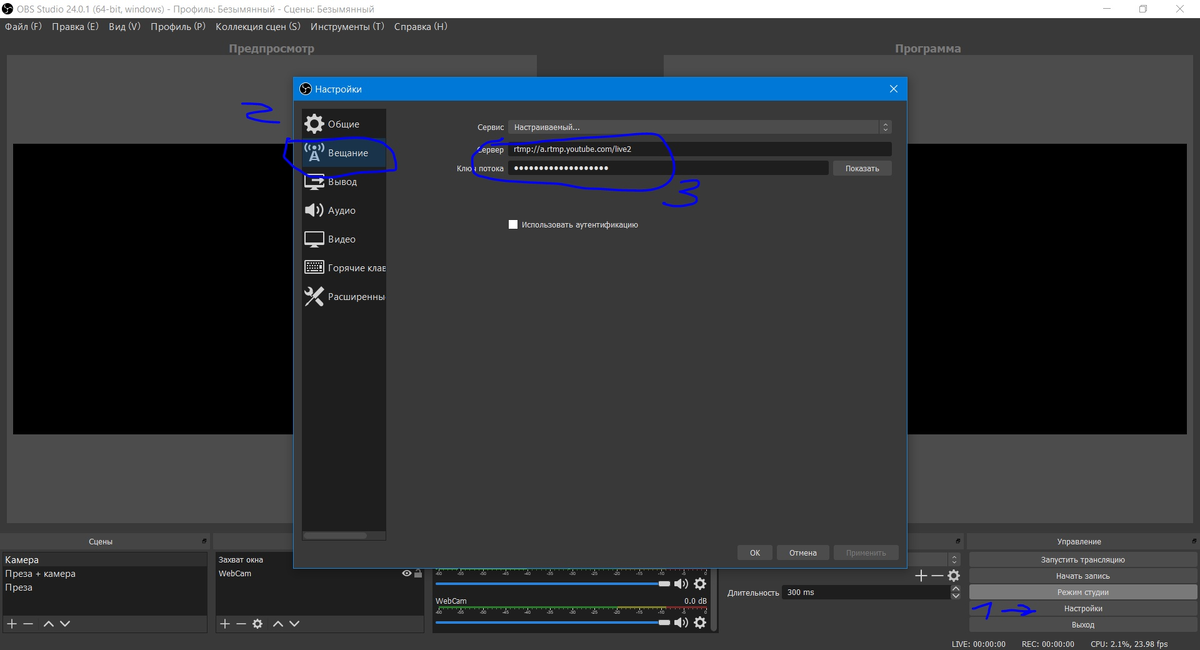Click Отмена in Settings dialog
The height and width of the screenshot is (650, 1200).
coord(803,552)
